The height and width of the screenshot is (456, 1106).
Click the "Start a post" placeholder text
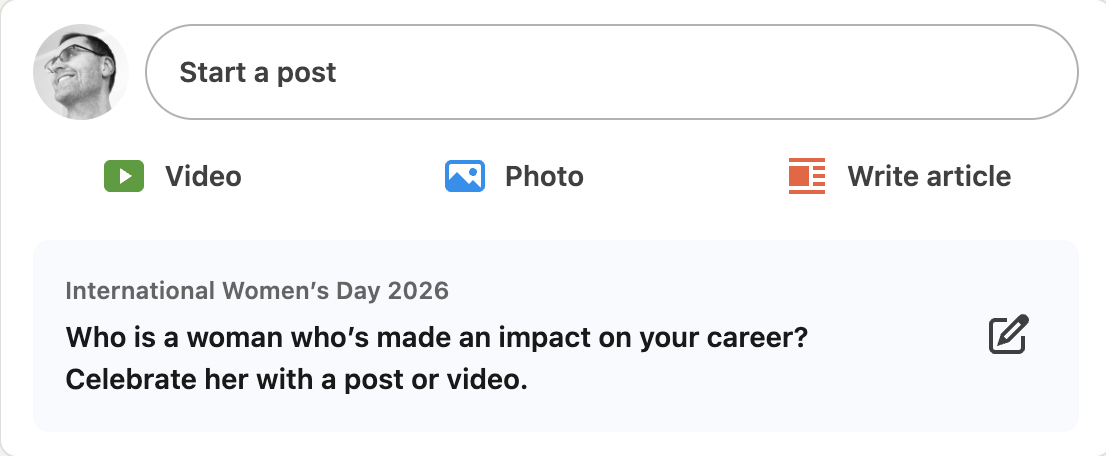[x=258, y=72]
